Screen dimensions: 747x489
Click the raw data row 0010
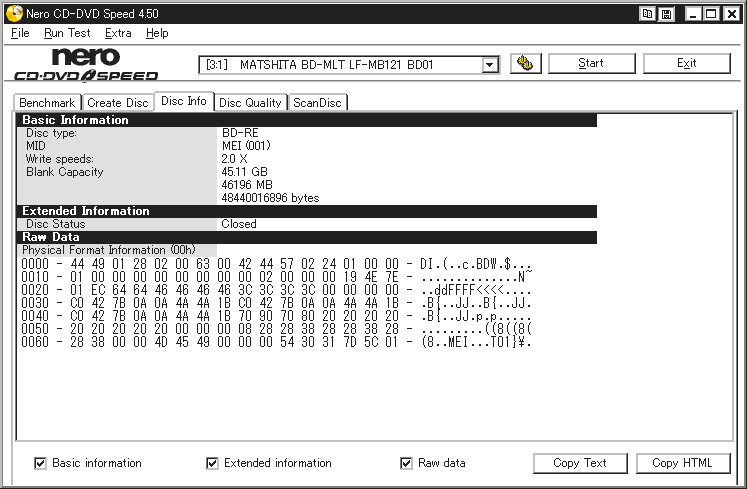tap(276, 277)
